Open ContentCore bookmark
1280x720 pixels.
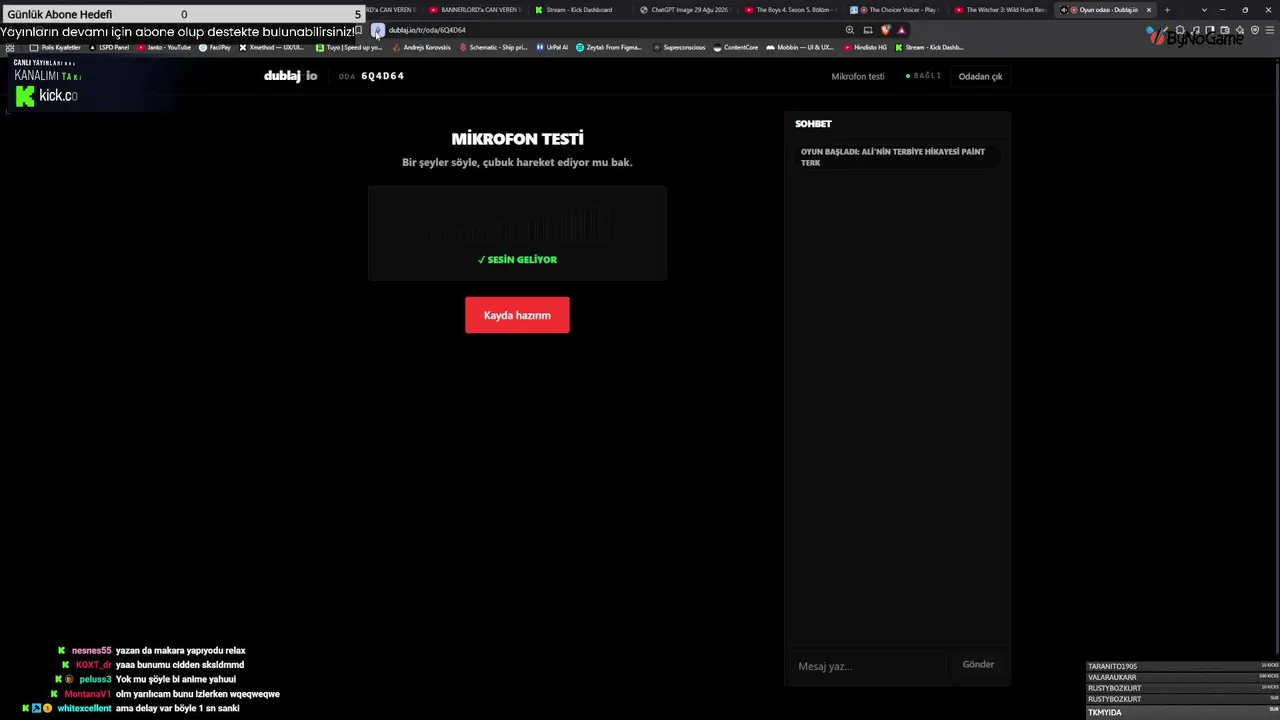point(735,47)
